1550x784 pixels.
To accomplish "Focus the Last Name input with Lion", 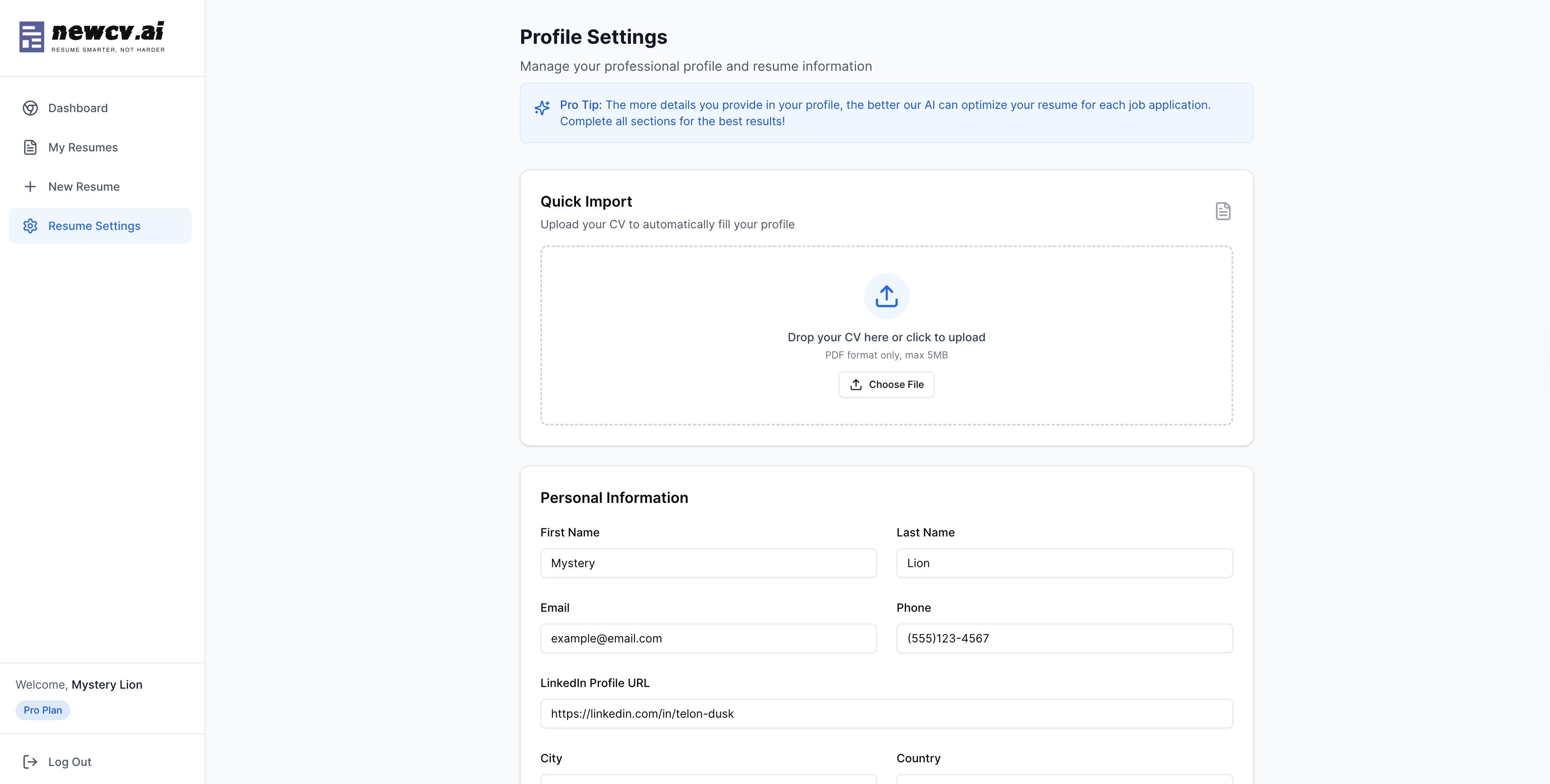I will pos(1064,563).
